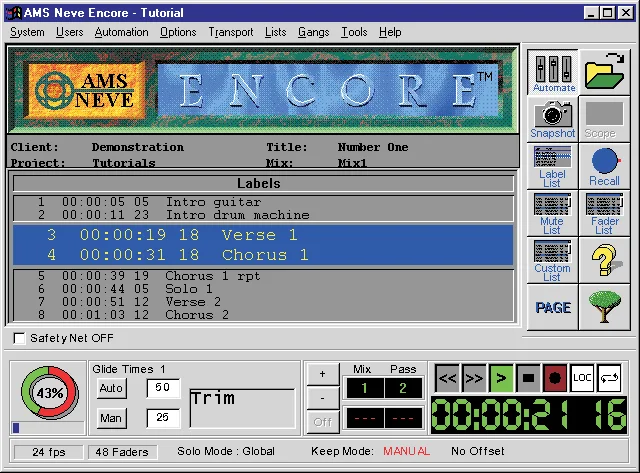Viewport: 640px width, 473px height.
Task: Click the Man glide time field showing 25
Action: click(163, 417)
